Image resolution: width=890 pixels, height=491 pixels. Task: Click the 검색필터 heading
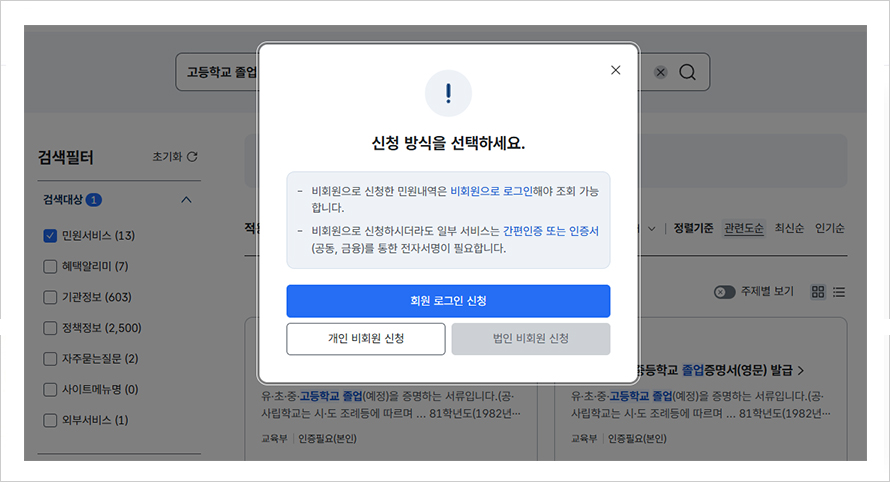(x=65, y=157)
